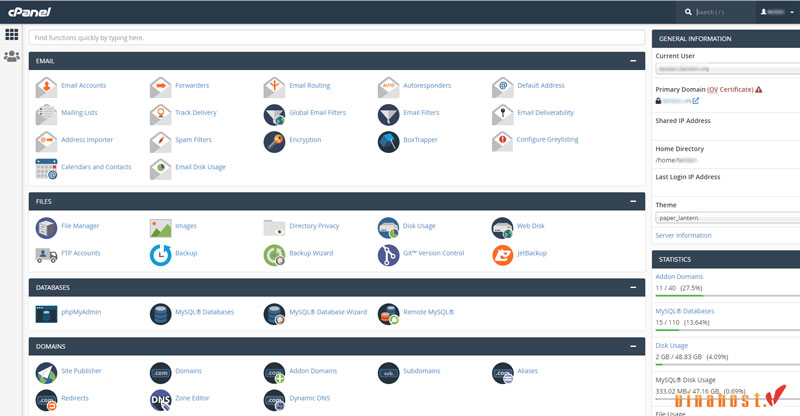Open the Disk Usage statistics link
This screenshot has width=800, height=416.
coord(671,346)
